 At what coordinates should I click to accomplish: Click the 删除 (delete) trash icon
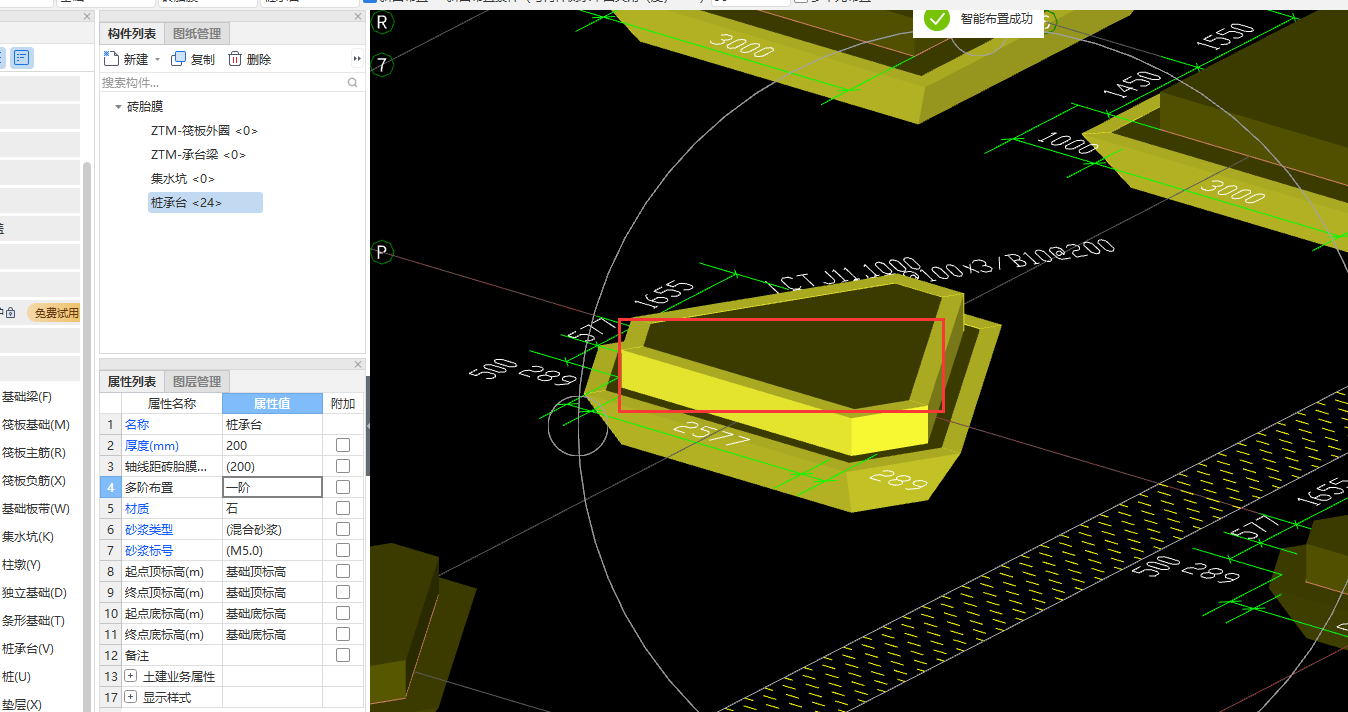(235, 59)
